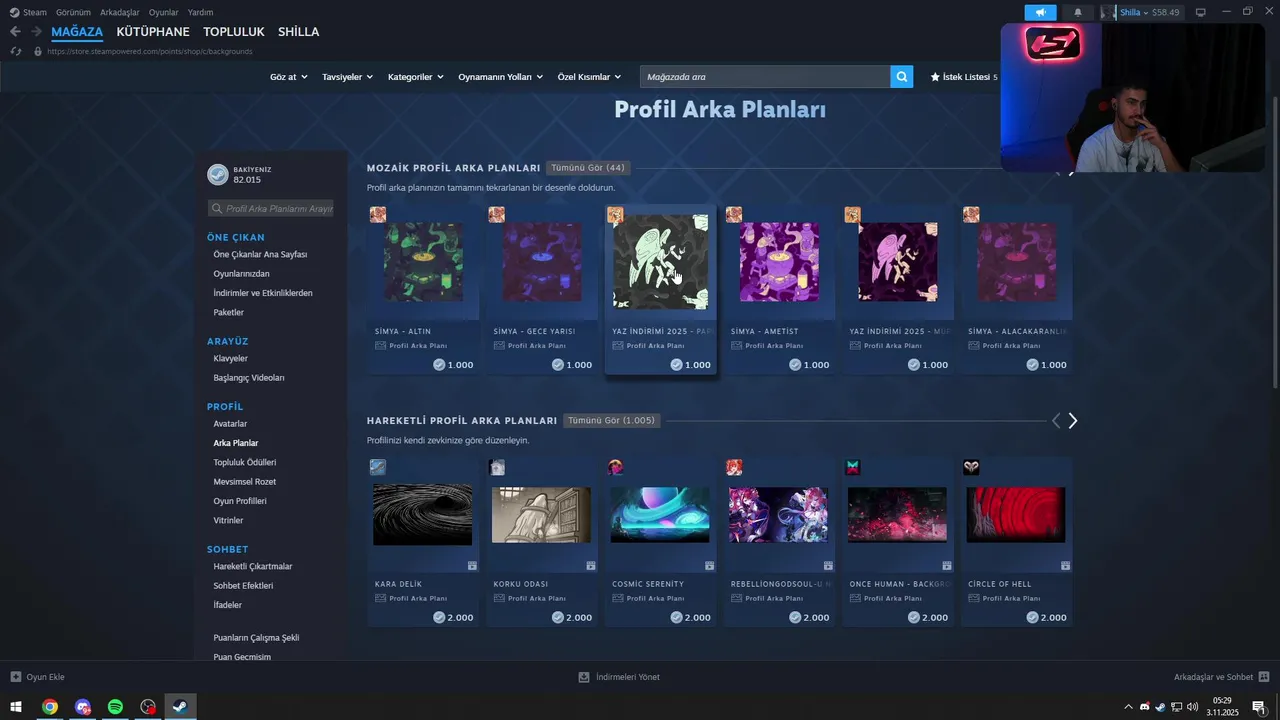Open Başlangıç Videoları in the sidebar

pyautogui.click(x=249, y=378)
